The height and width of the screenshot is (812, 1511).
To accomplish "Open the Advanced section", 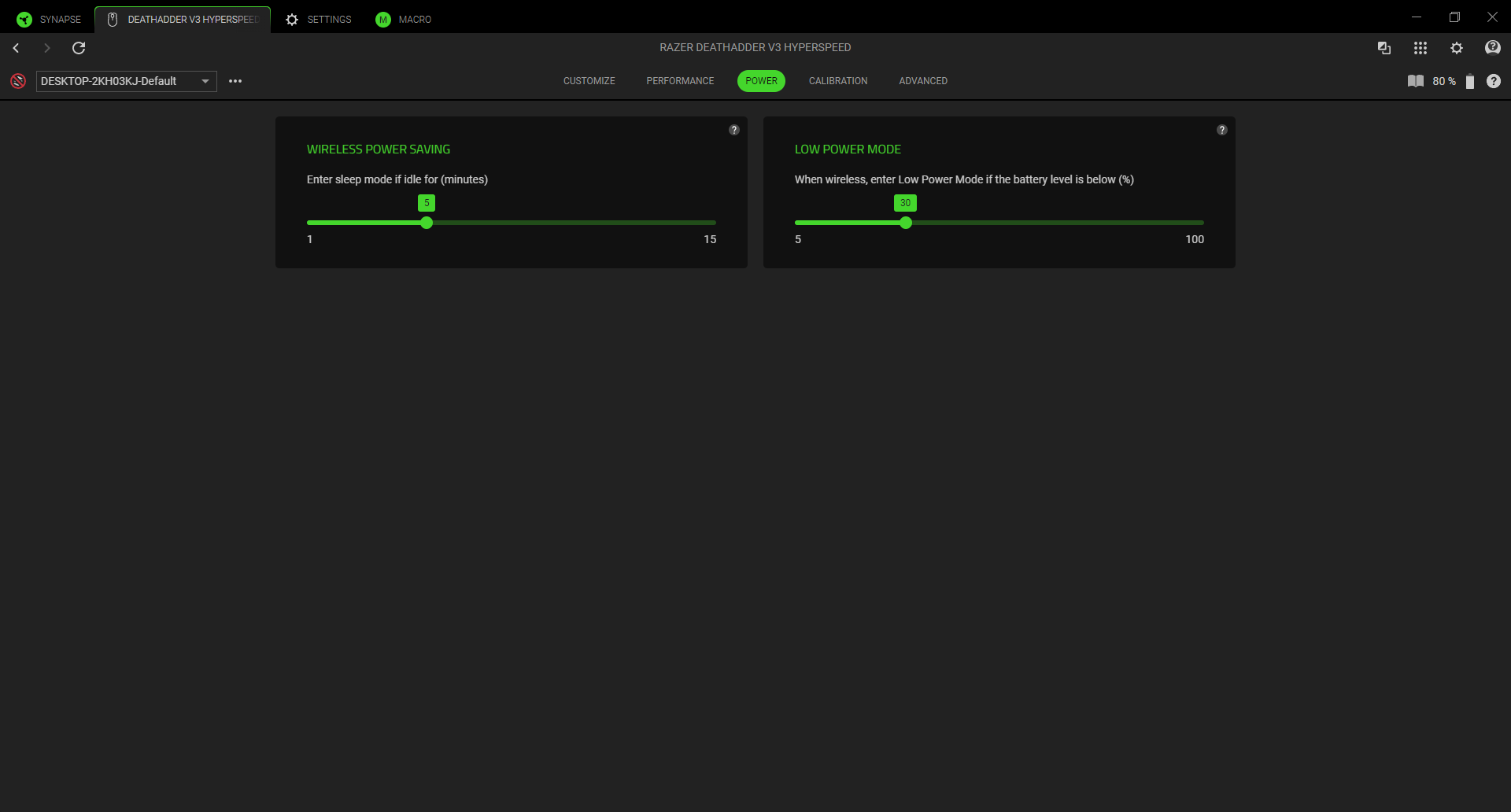I will click(923, 81).
